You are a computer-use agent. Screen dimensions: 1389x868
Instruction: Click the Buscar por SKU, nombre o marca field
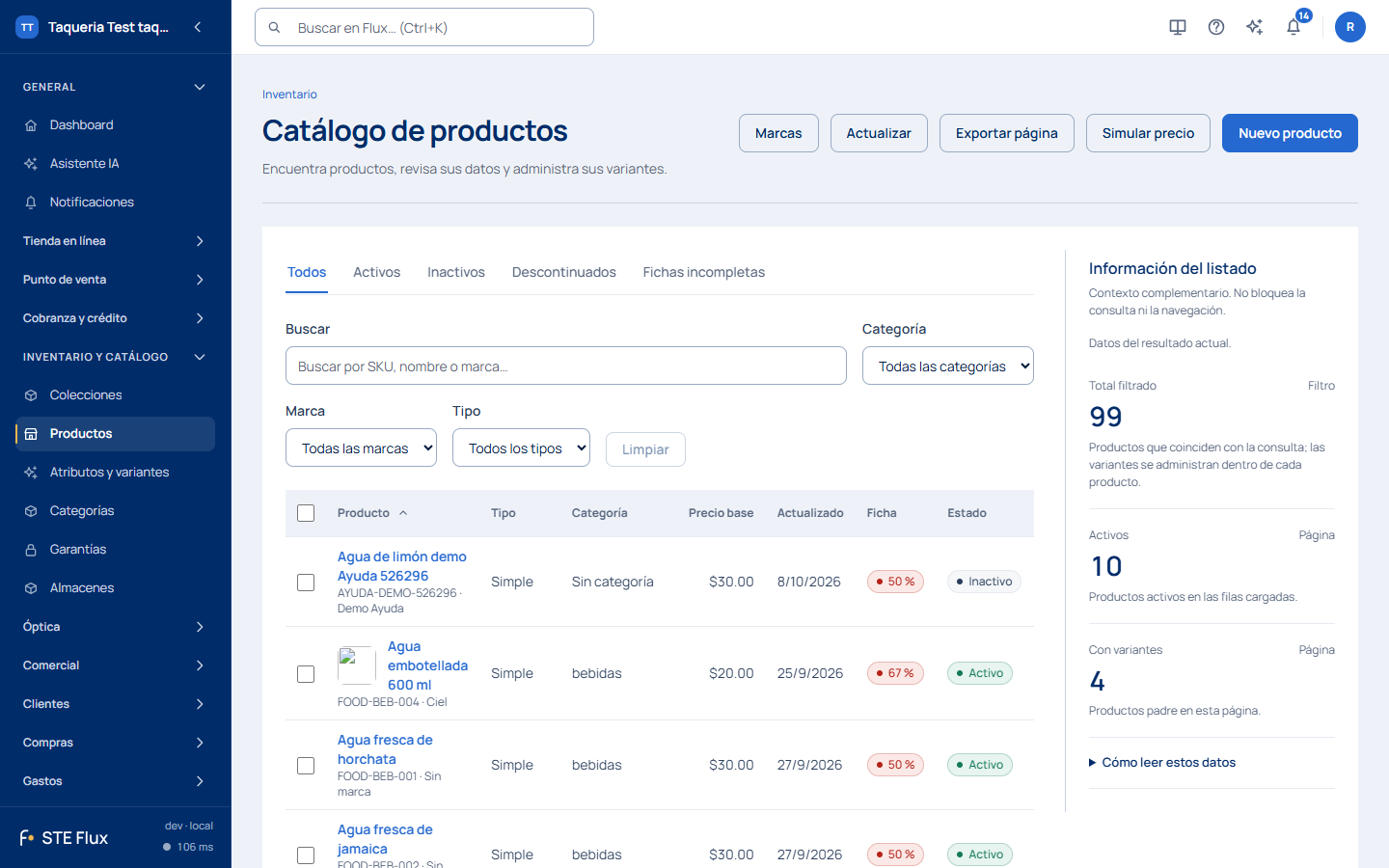(x=566, y=366)
